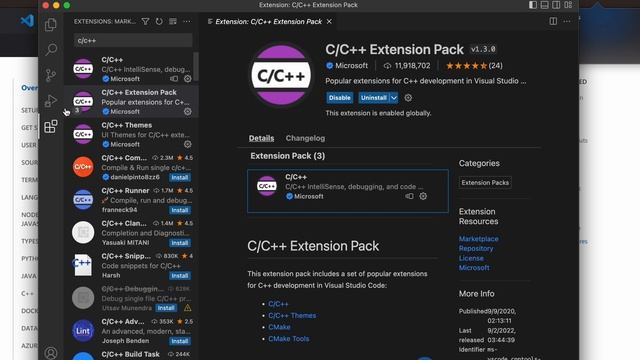Disable the C/C++ Extension Pack

(340, 98)
